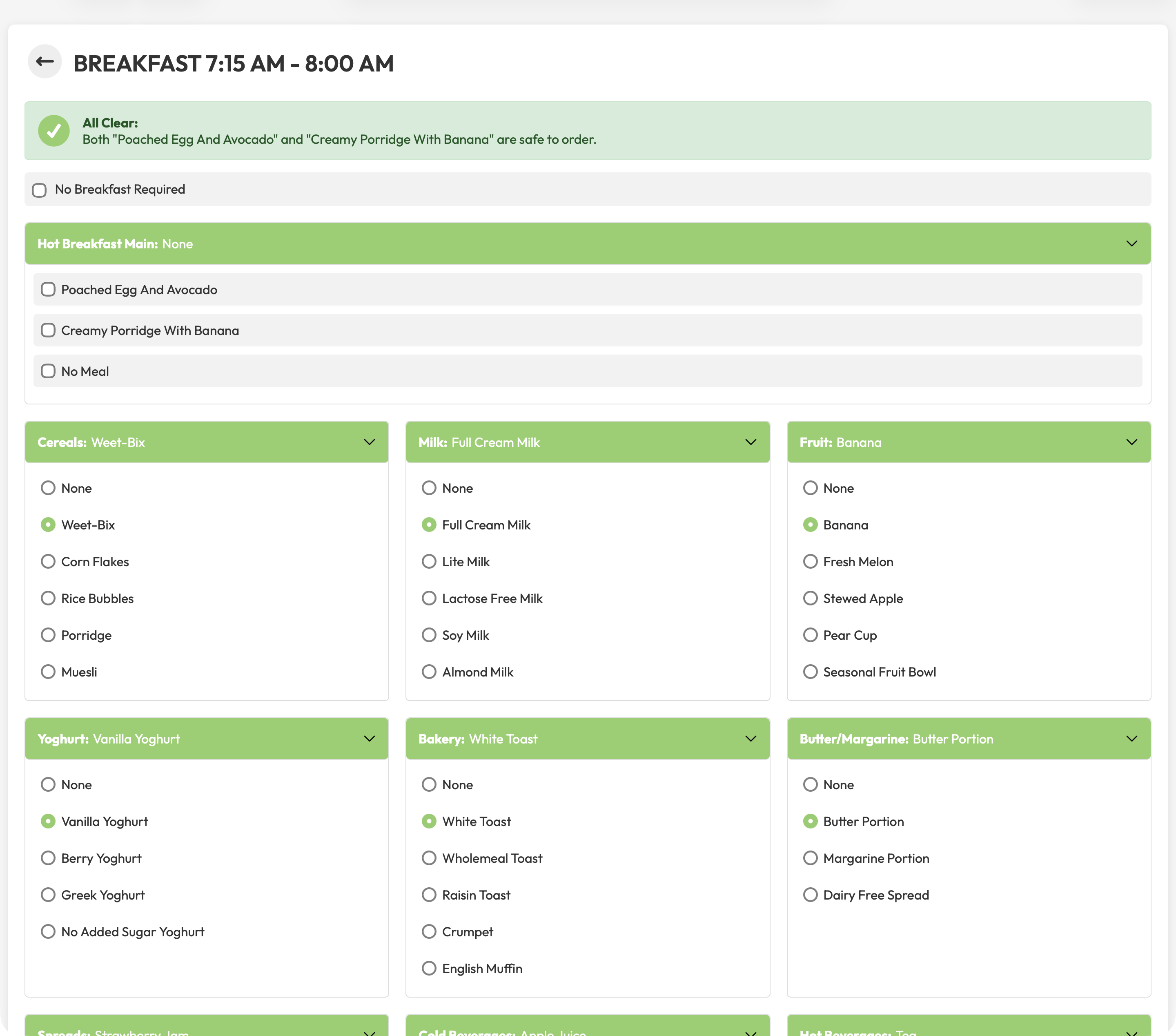Image resolution: width=1176 pixels, height=1036 pixels.
Task: Select Almond Milk
Action: tap(429, 672)
